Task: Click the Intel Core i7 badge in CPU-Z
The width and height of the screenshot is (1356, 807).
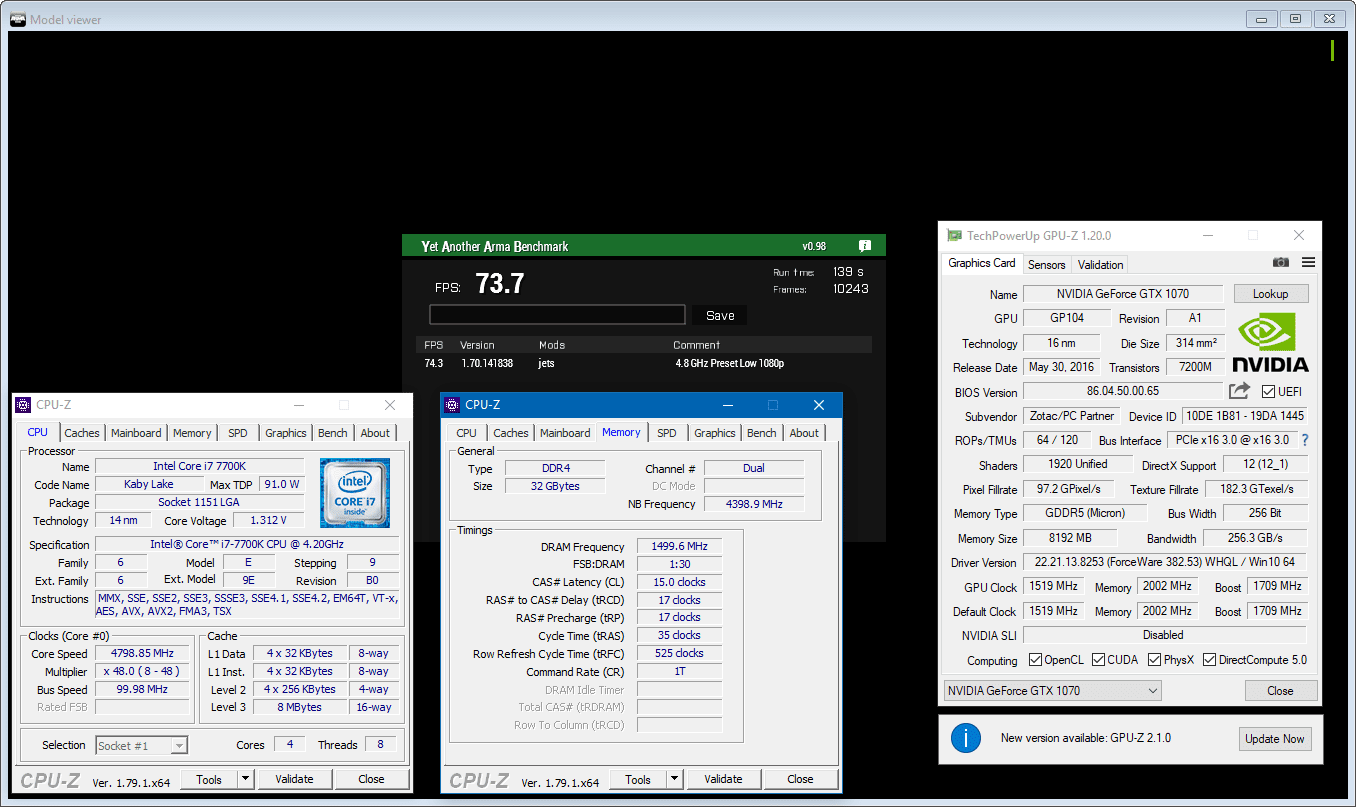Action: pyautogui.click(x=355, y=493)
